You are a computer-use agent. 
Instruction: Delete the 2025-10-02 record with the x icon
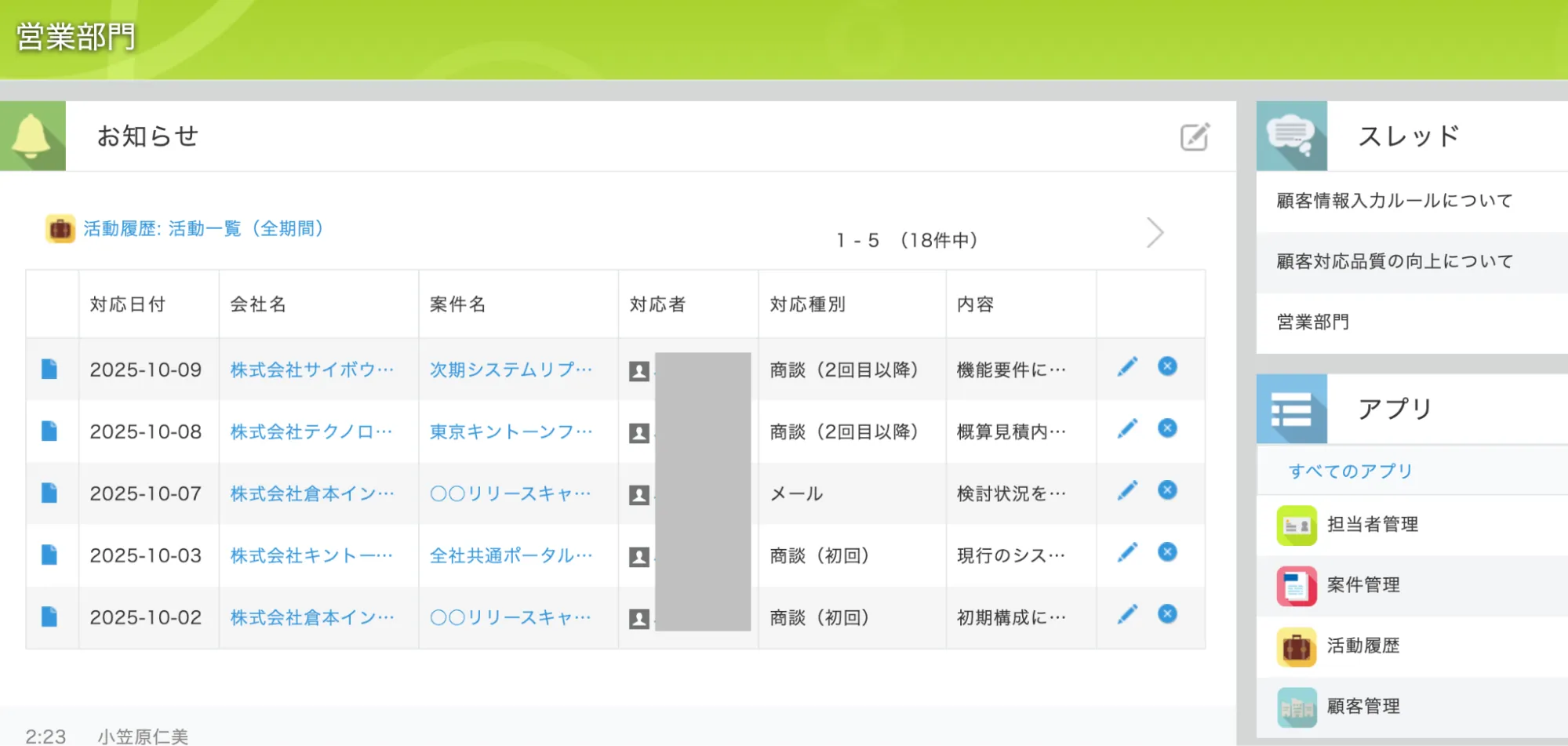tap(1167, 614)
